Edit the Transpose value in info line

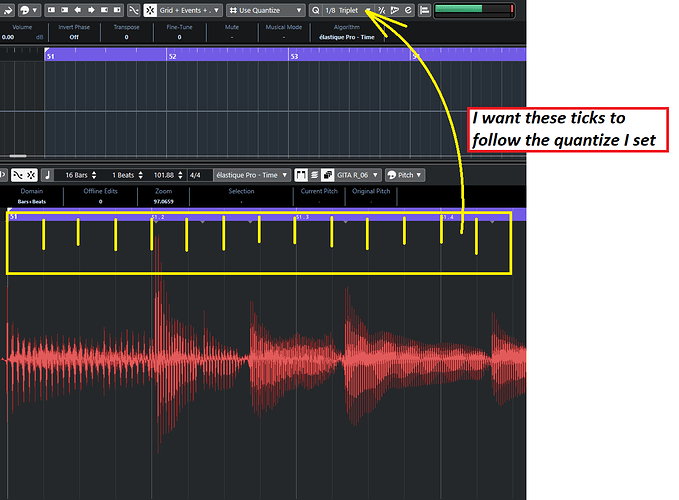(126, 37)
